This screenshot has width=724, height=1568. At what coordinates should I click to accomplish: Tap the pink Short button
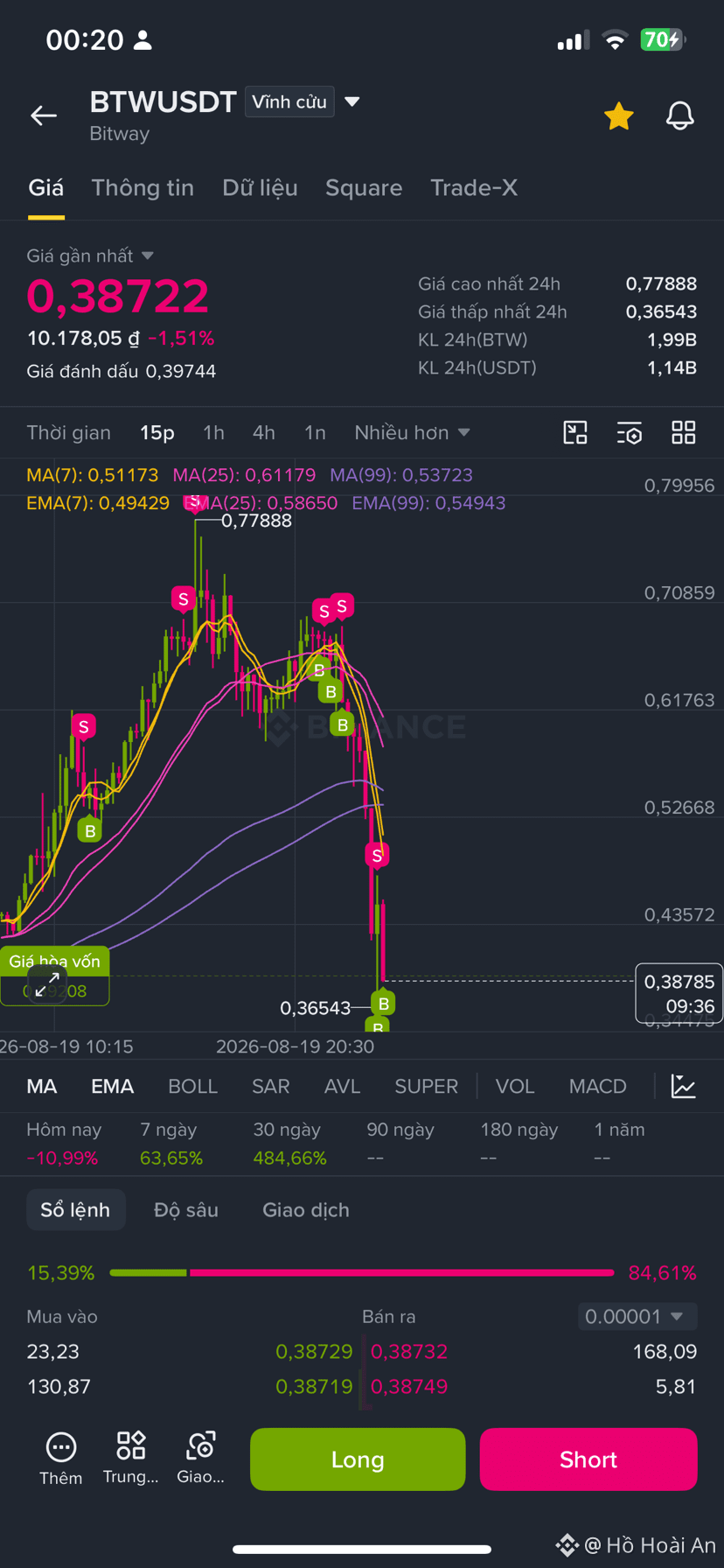588,1459
